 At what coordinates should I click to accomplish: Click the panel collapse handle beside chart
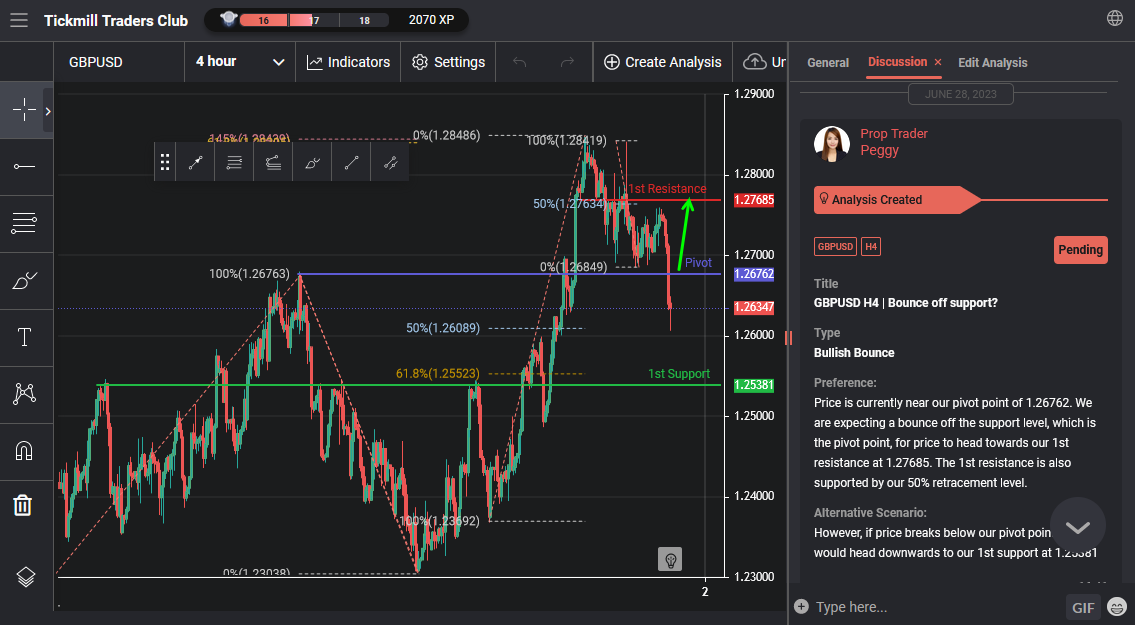coord(788,338)
